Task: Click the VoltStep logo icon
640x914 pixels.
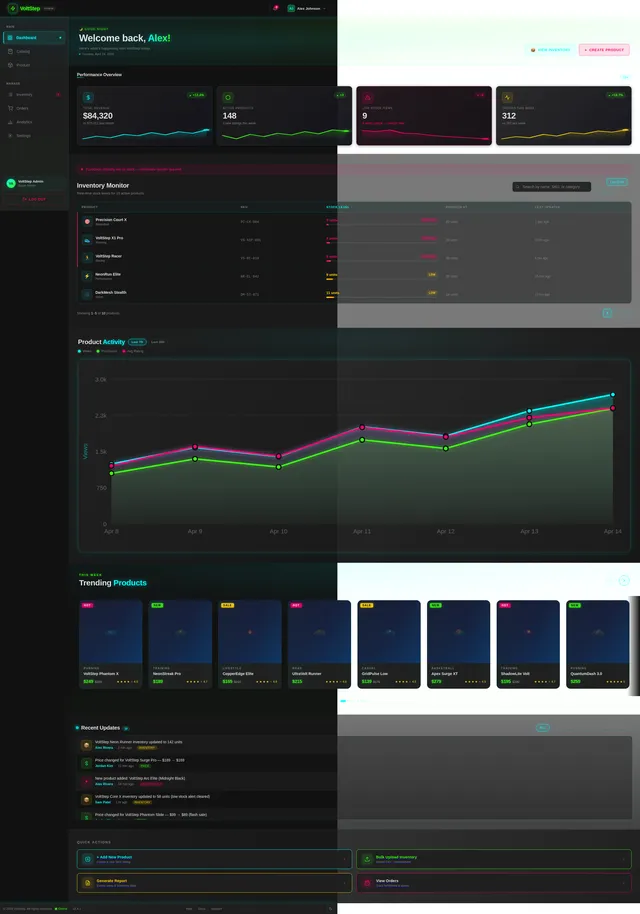Action: [x=12, y=8]
